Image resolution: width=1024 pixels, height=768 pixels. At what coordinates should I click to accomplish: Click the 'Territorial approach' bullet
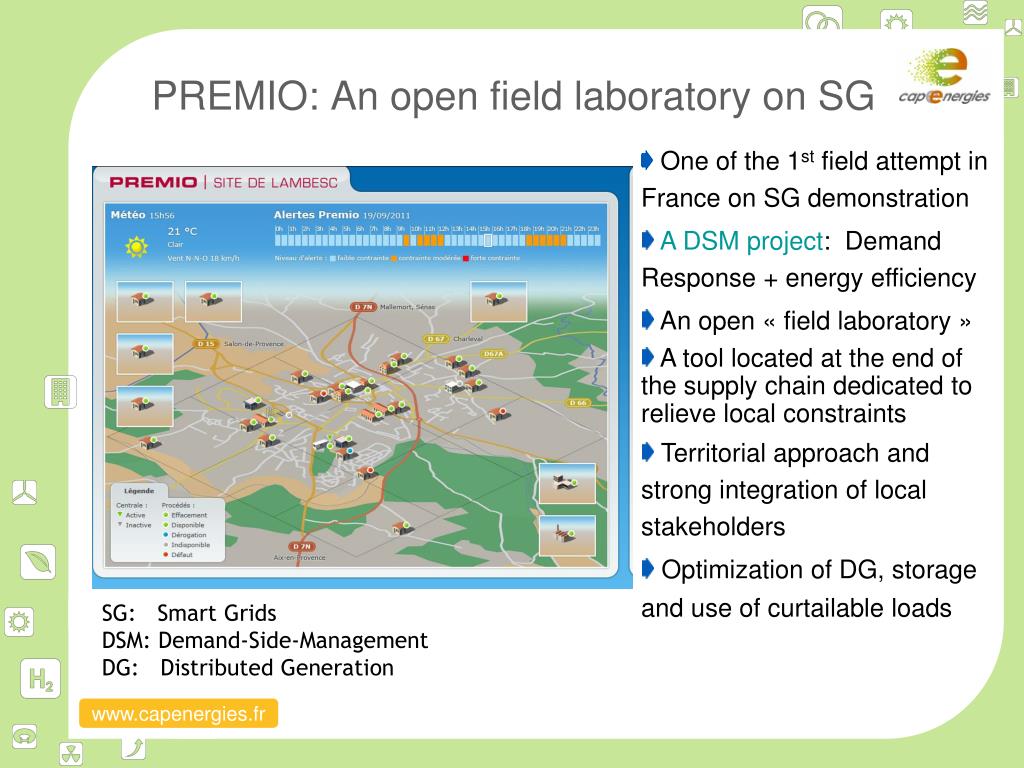pyautogui.click(x=785, y=490)
